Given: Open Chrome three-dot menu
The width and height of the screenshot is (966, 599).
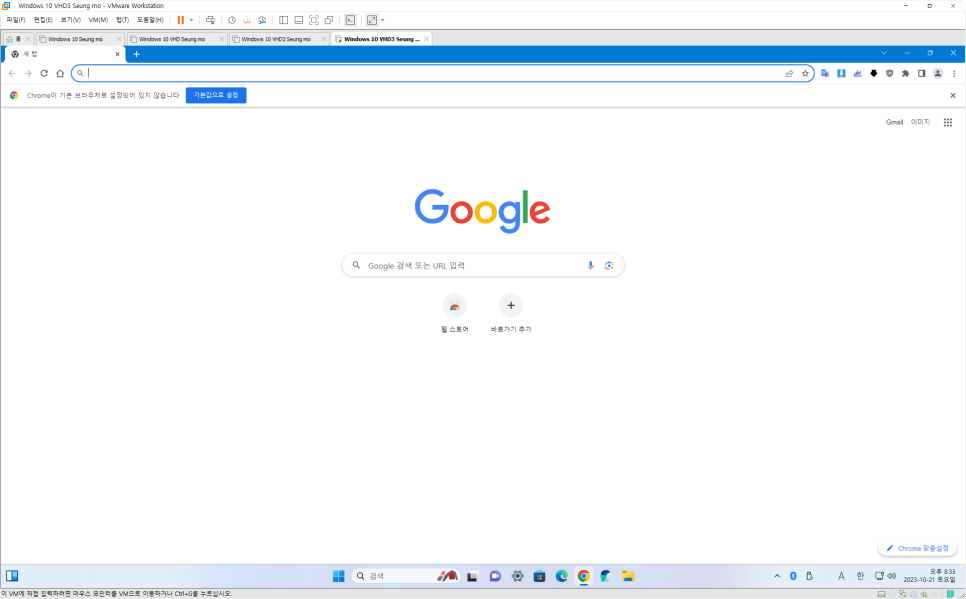Looking at the screenshot, I should pyautogui.click(x=954, y=73).
